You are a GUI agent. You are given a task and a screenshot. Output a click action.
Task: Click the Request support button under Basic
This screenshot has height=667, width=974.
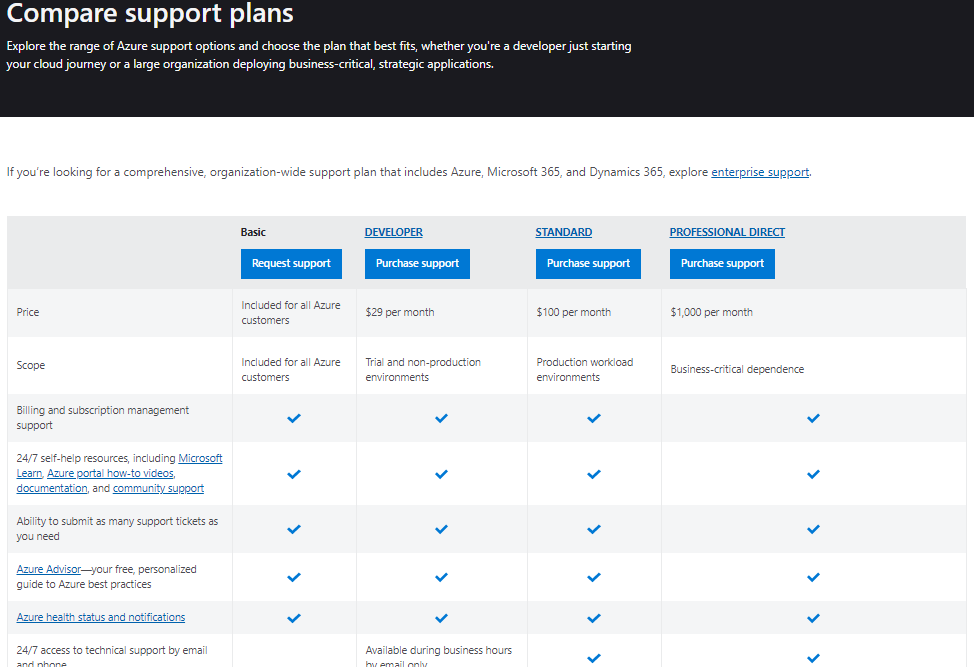click(291, 264)
